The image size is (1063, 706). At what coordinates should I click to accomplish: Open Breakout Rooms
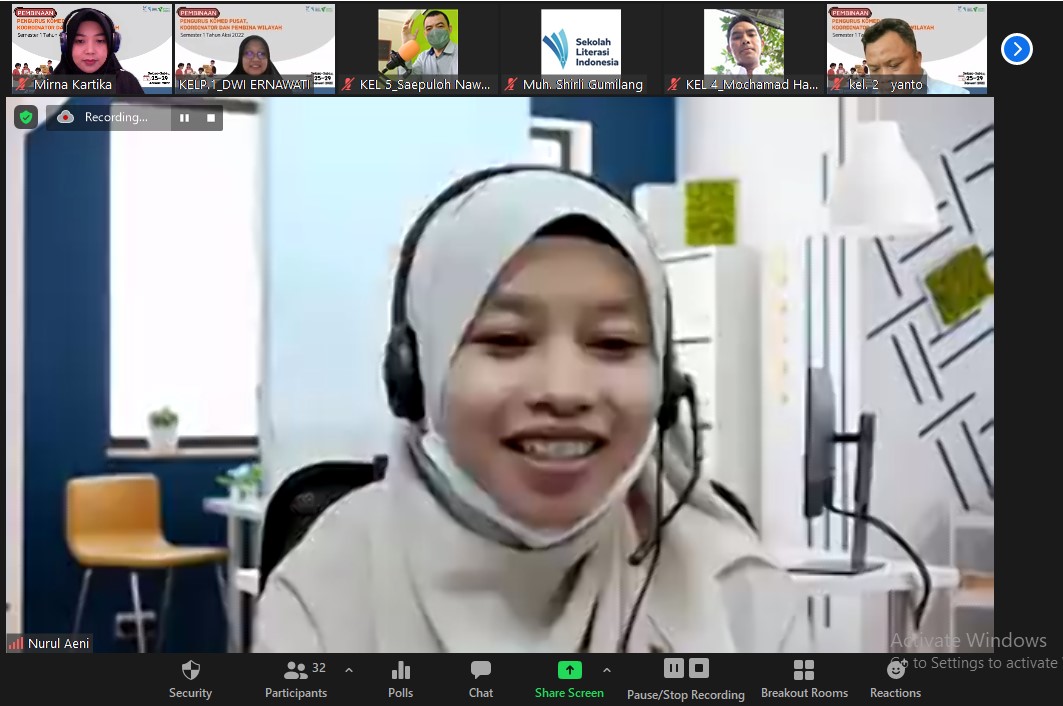coord(804,678)
